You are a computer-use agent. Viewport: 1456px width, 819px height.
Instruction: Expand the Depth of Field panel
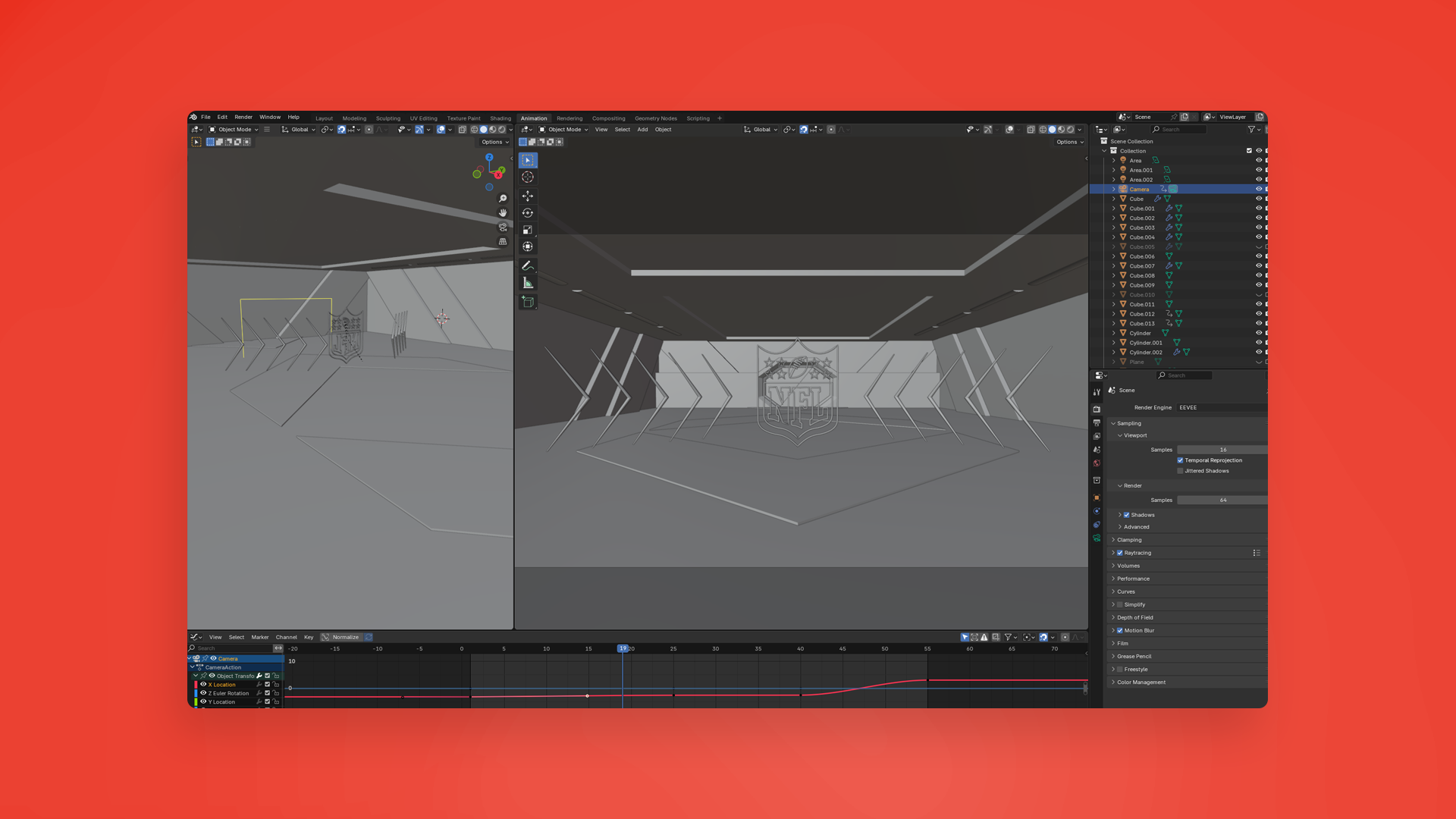click(x=1134, y=617)
